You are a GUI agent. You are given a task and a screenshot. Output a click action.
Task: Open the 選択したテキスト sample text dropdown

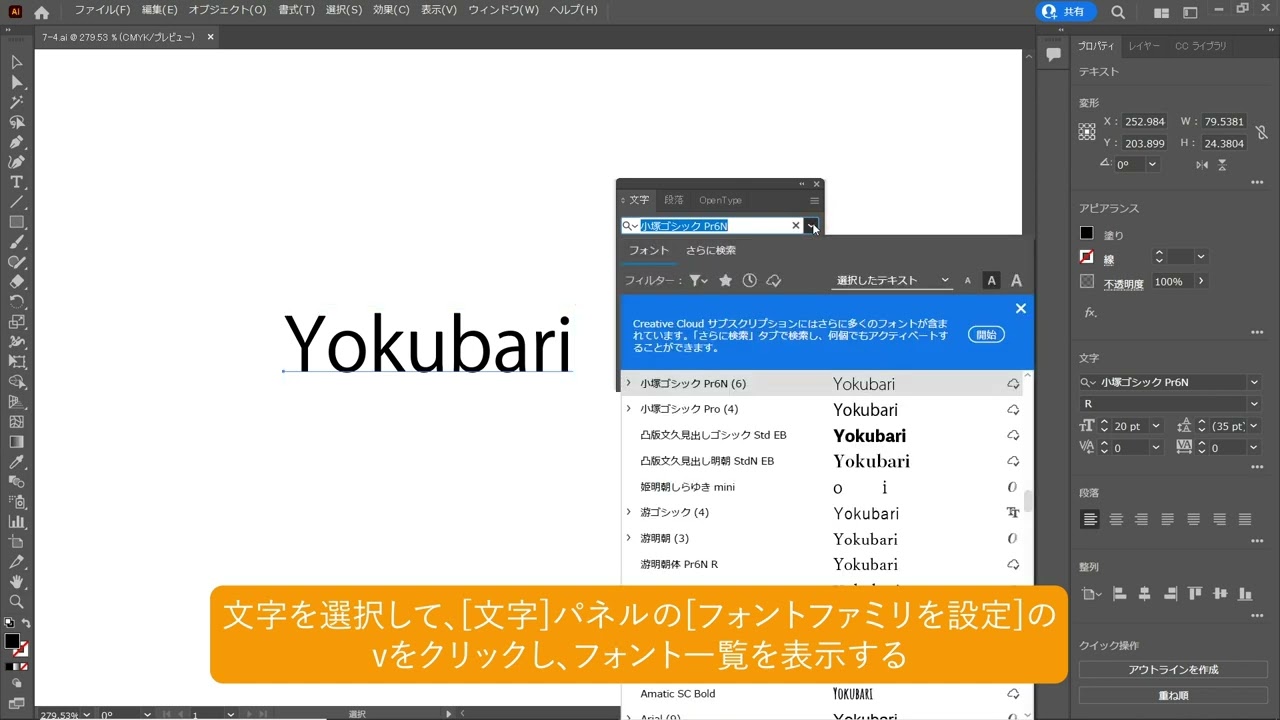892,281
